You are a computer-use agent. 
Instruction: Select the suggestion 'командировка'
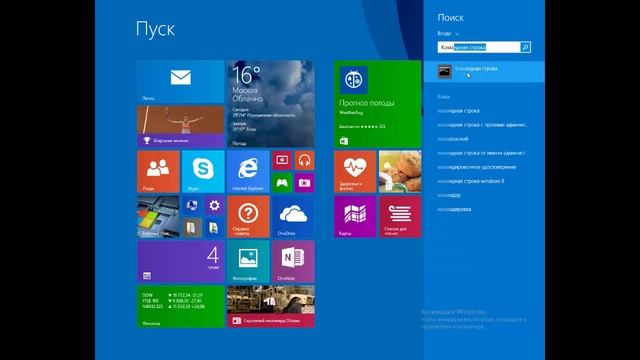coord(454,209)
